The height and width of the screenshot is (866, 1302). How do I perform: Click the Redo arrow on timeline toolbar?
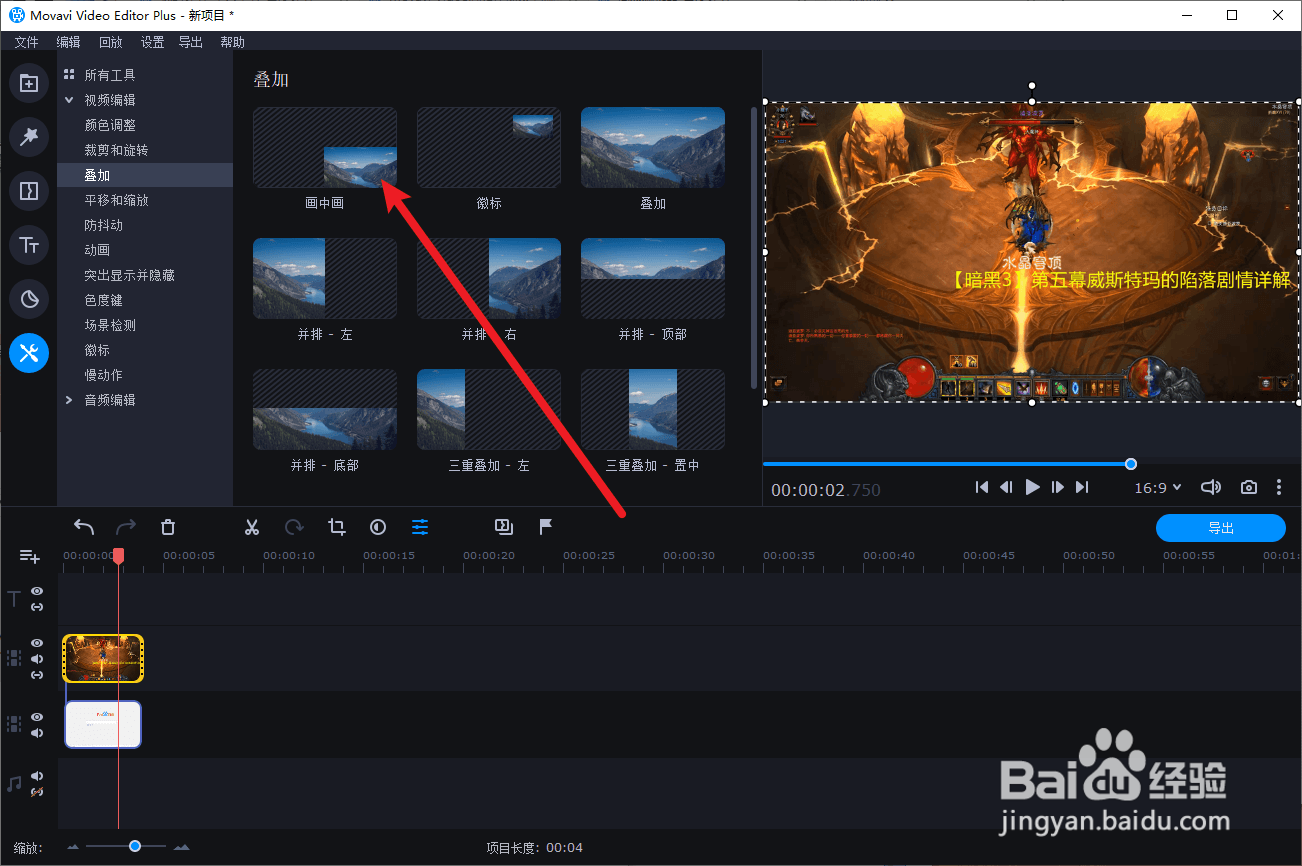click(x=126, y=527)
